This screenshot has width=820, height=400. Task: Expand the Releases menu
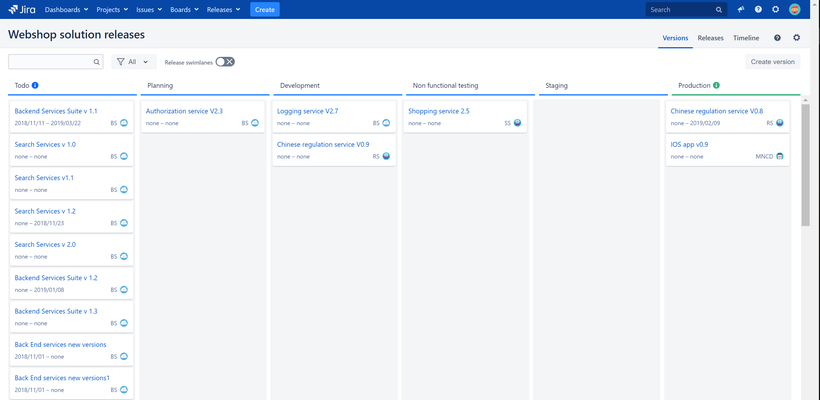click(223, 9)
